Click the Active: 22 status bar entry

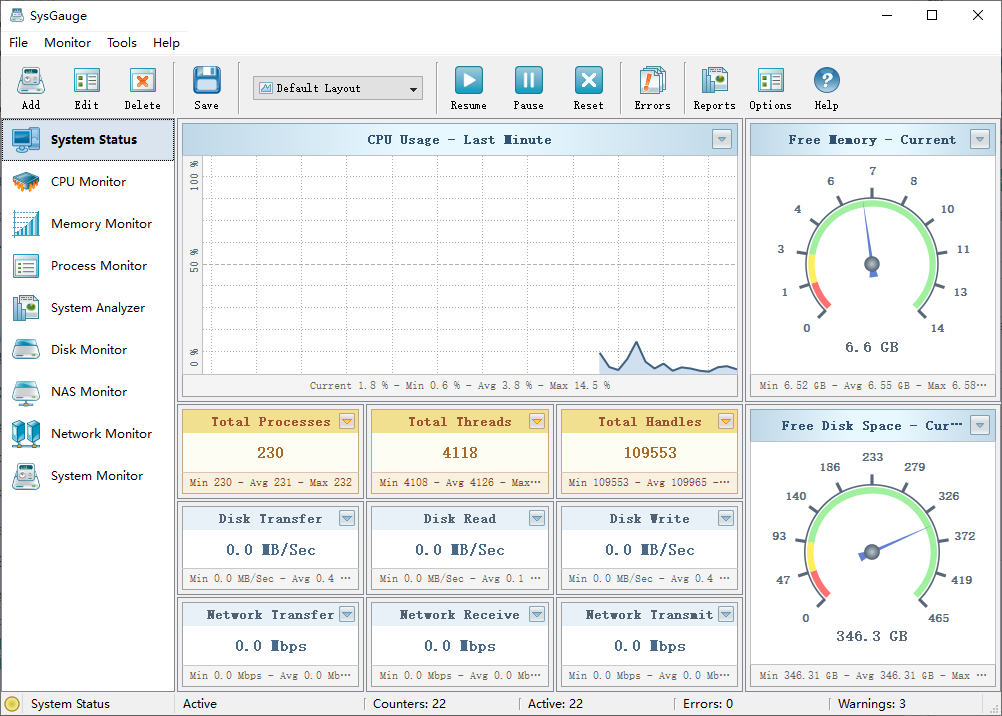click(x=555, y=704)
